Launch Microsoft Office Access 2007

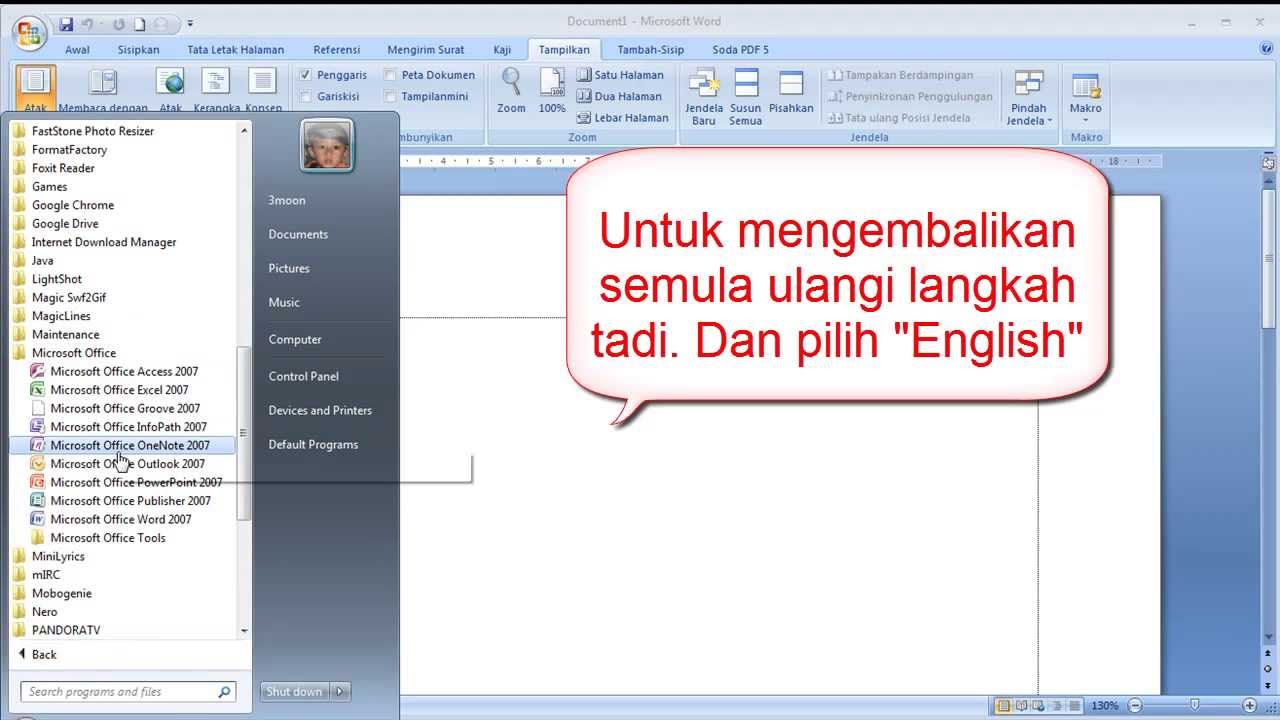pyautogui.click(x=124, y=372)
